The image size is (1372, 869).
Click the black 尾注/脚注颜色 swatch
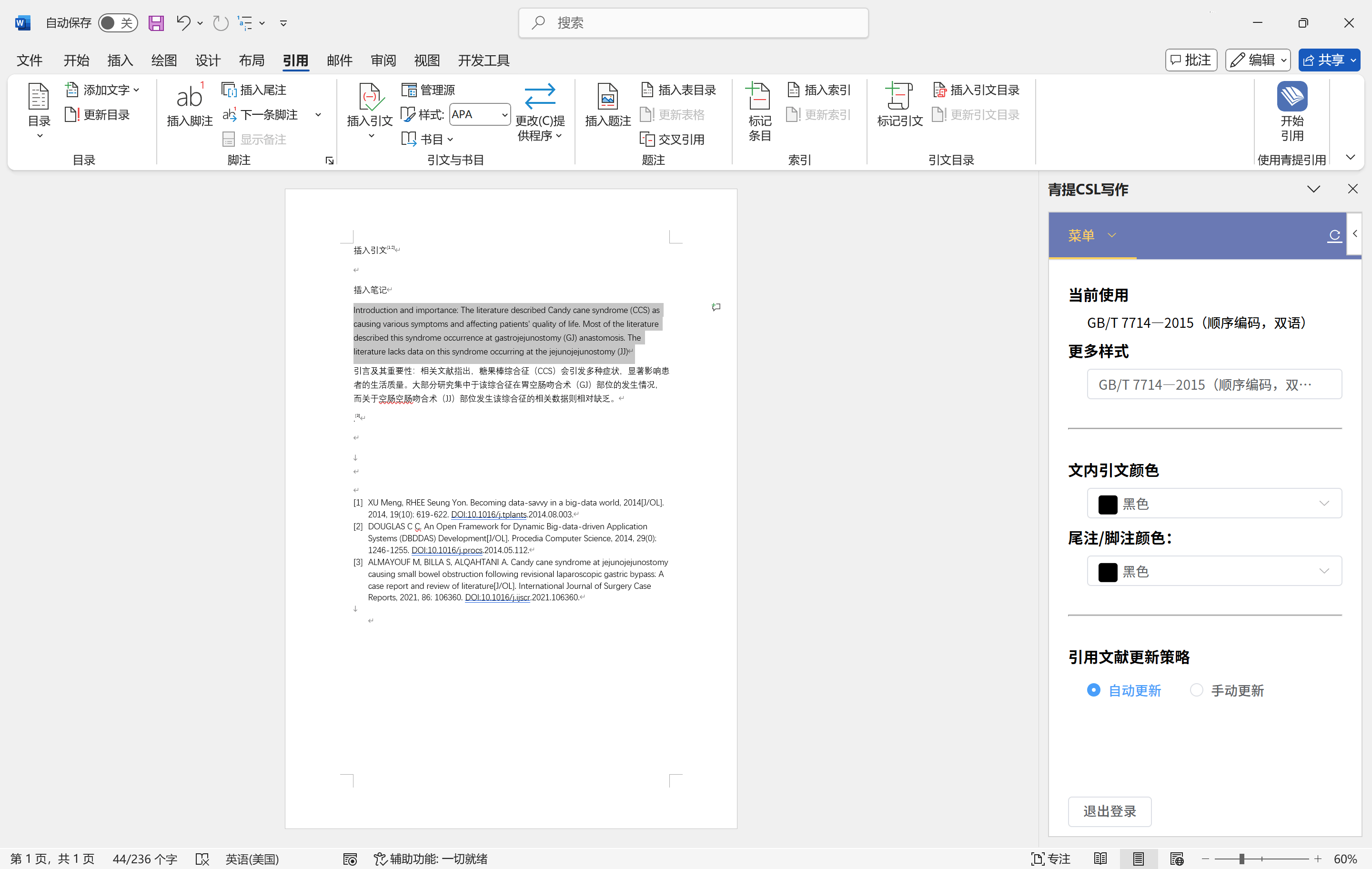(x=1107, y=572)
